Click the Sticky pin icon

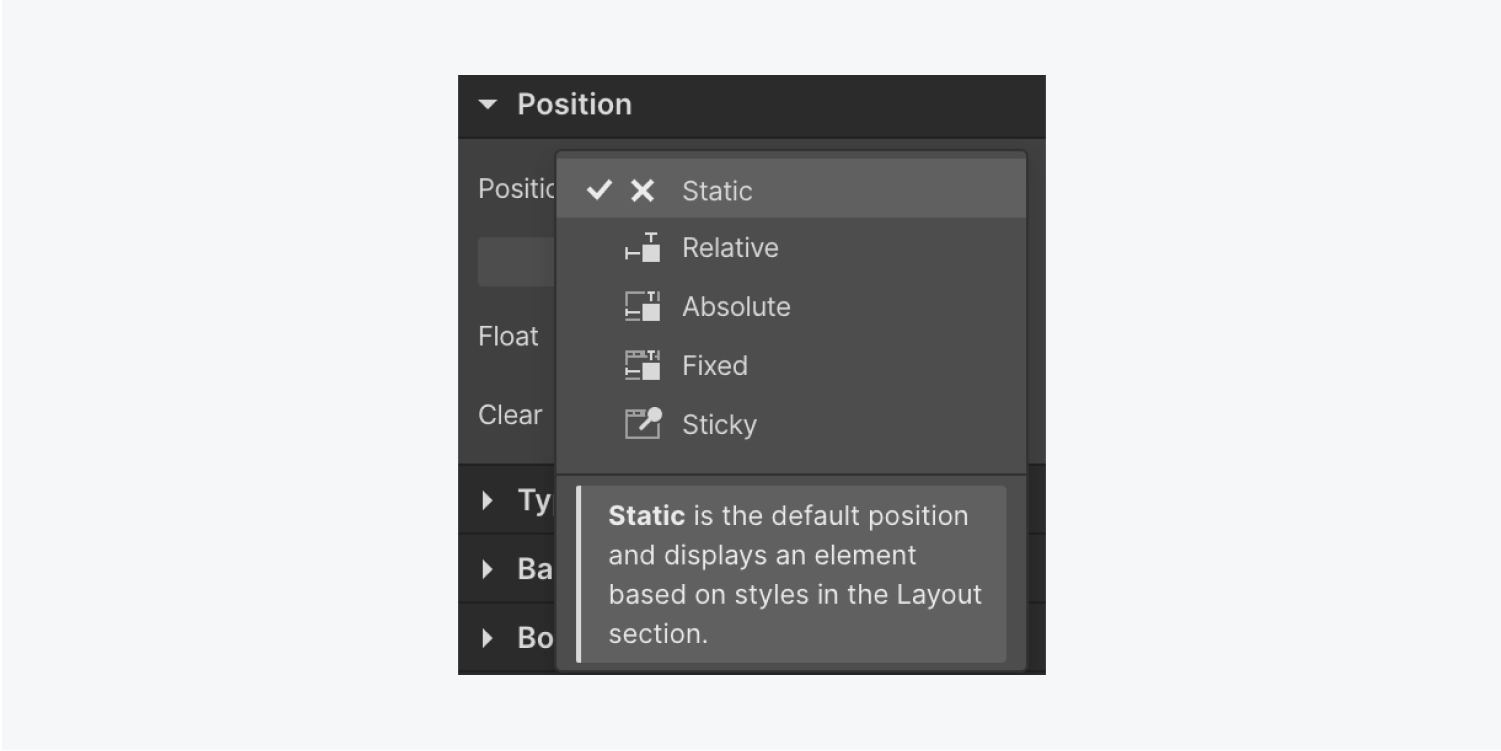[x=642, y=423]
